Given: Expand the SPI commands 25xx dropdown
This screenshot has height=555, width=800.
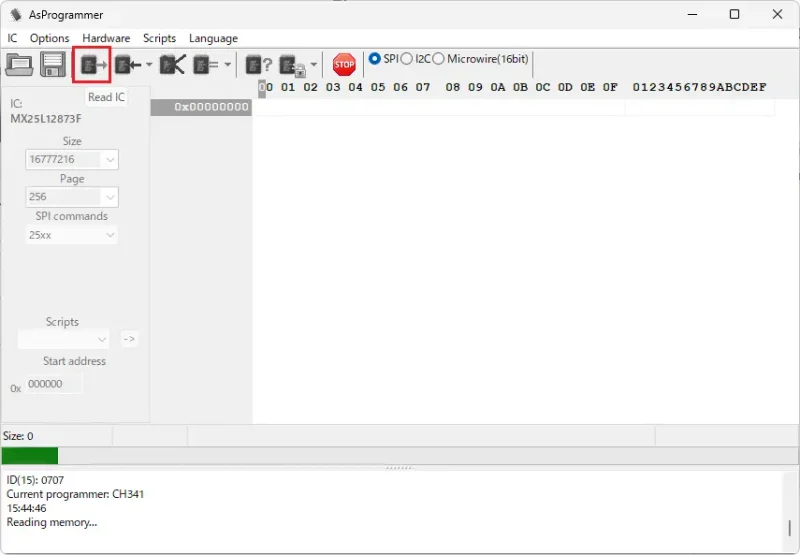Looking at the screenshot, I should tap(71, 235).
